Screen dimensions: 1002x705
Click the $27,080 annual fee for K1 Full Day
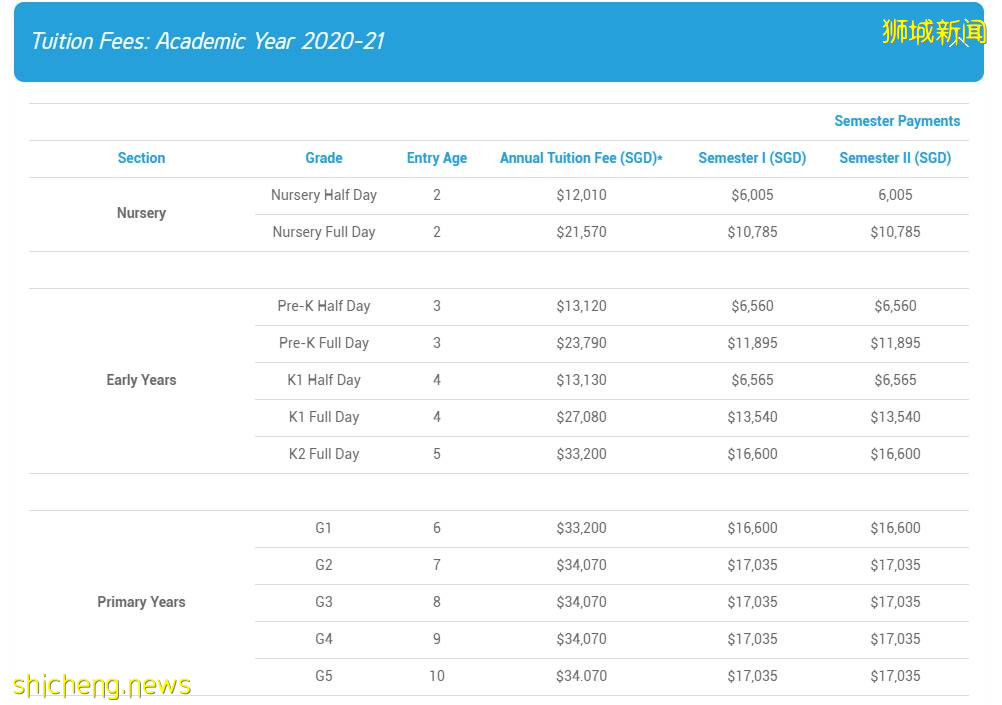point(581,417)
